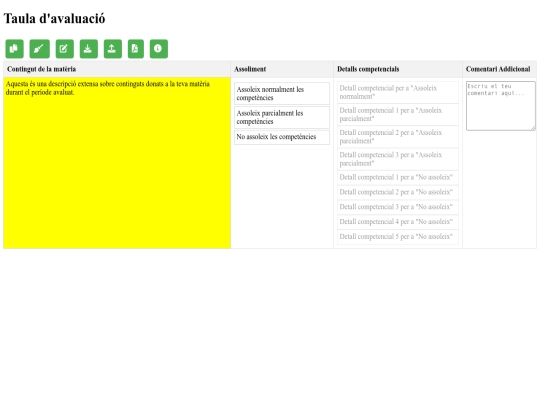Screen dimensions: 540x405
Task: Click Detall competencial 2 per a "No assoleix"
Action: (x=398, y=193)
